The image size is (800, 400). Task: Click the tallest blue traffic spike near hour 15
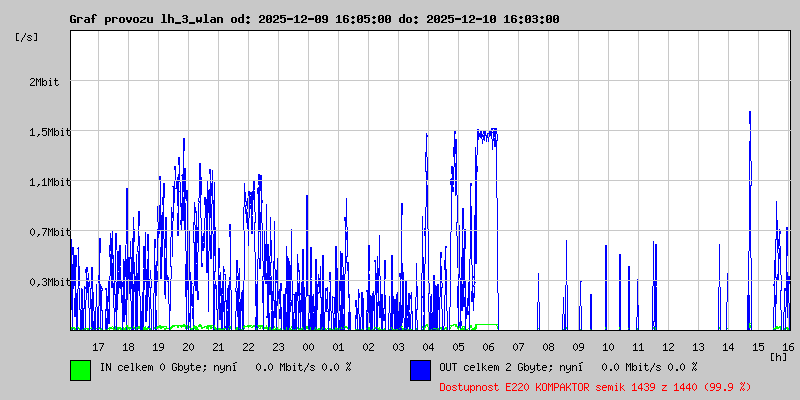(750, 219)
